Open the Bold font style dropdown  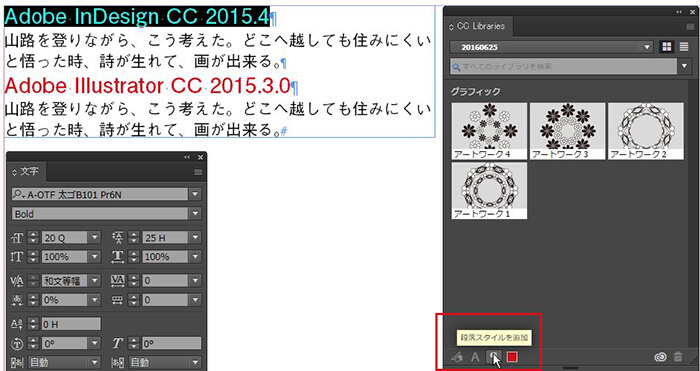pyautogui.click(x=195, y=214)
